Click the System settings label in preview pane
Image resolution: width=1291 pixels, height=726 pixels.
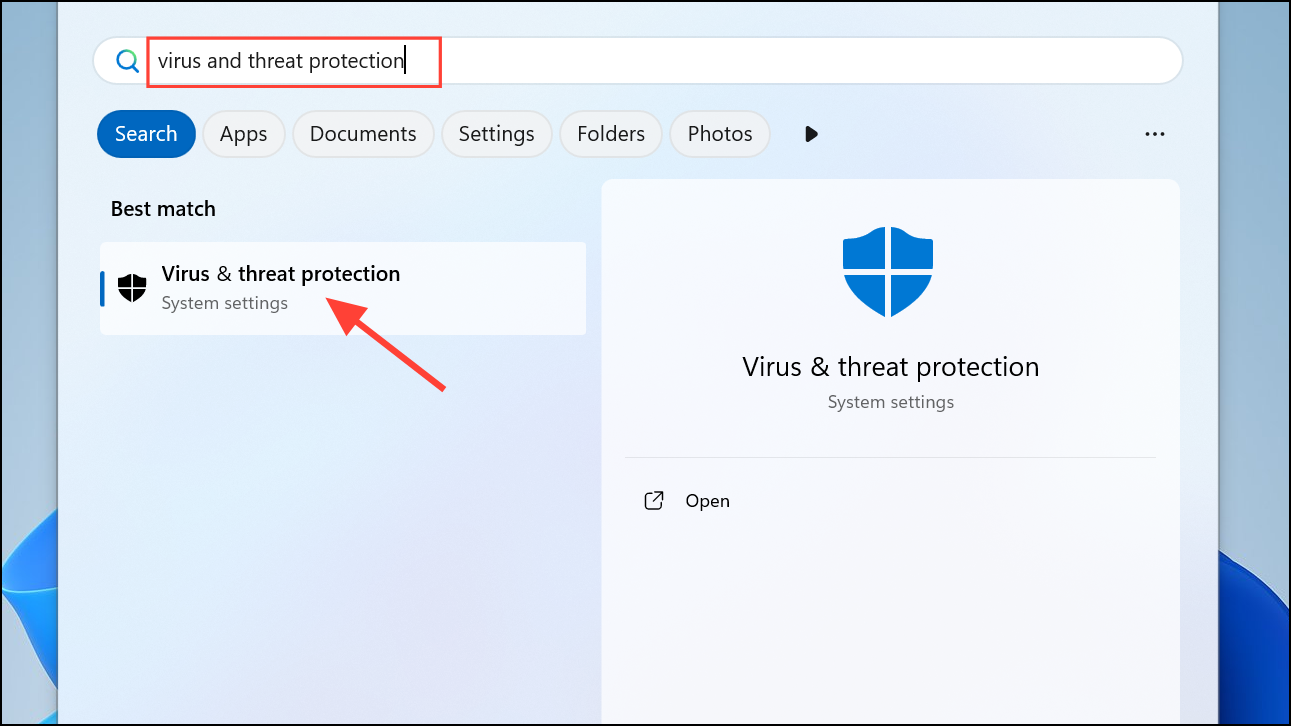click(x=891, y=402)
